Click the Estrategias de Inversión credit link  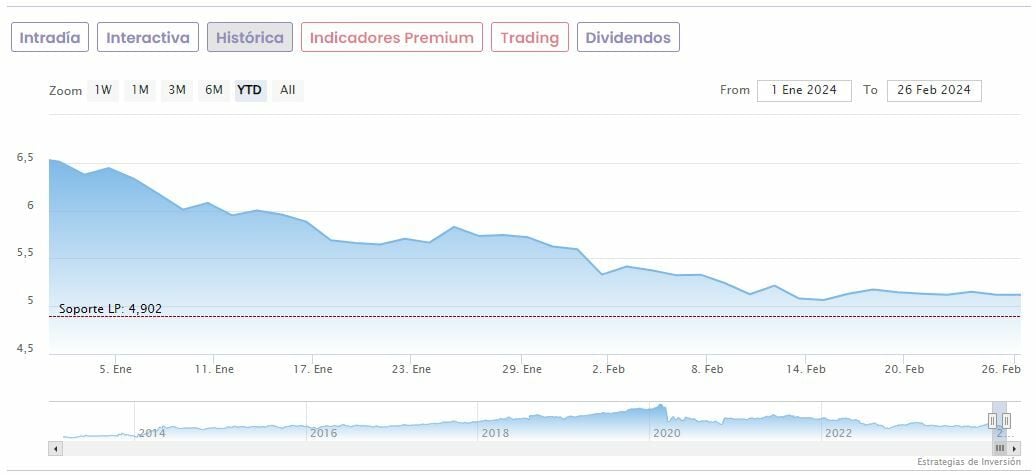968,462
